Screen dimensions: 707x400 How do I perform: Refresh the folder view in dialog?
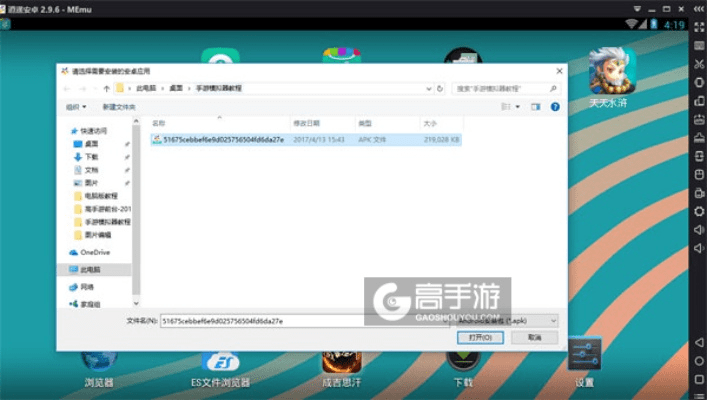(440, 89)
